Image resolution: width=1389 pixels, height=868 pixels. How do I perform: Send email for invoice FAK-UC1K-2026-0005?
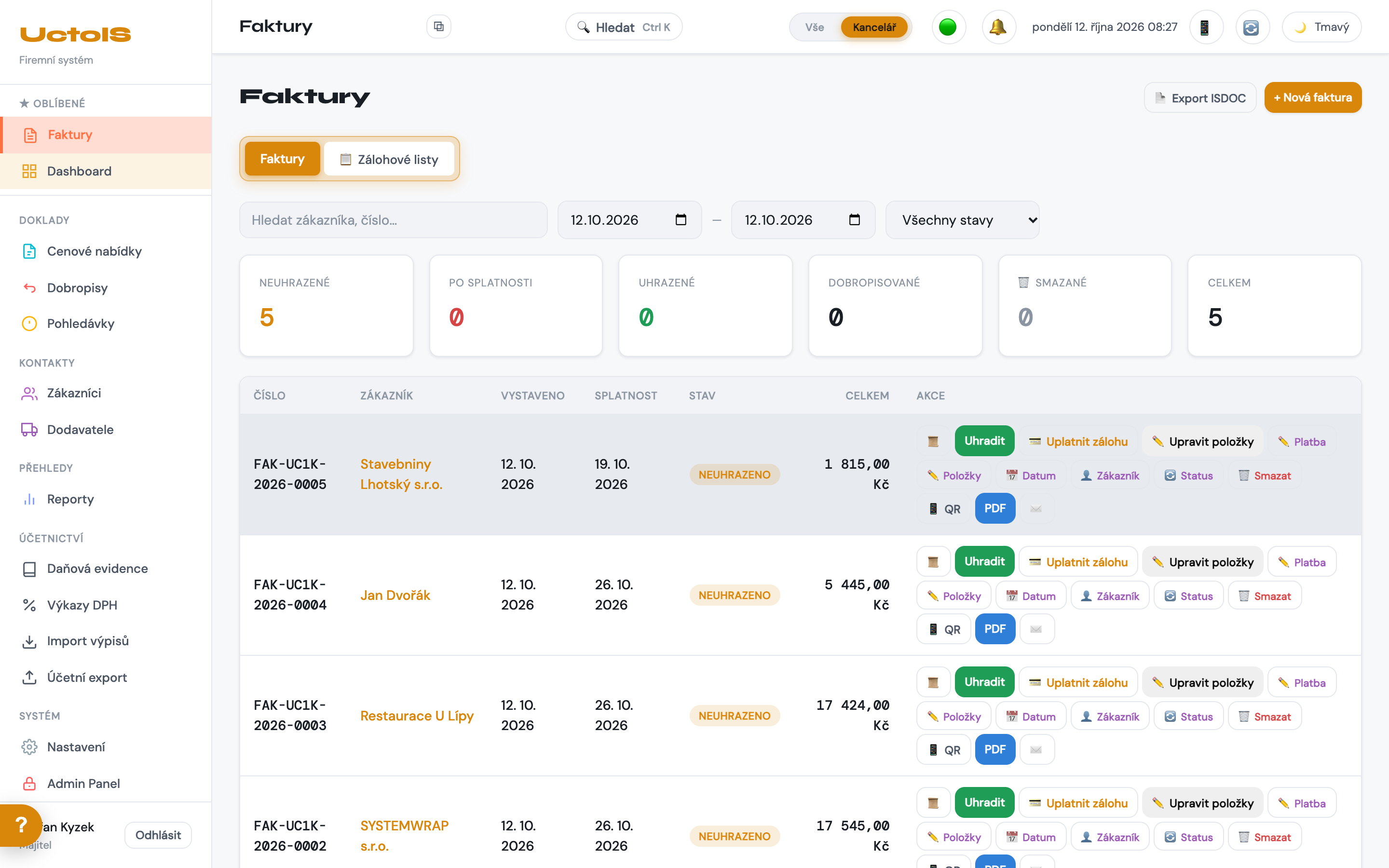1036,509
